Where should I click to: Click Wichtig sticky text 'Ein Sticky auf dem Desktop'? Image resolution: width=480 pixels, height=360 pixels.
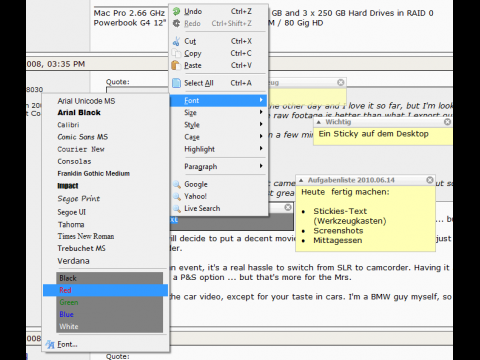point(373,134)
